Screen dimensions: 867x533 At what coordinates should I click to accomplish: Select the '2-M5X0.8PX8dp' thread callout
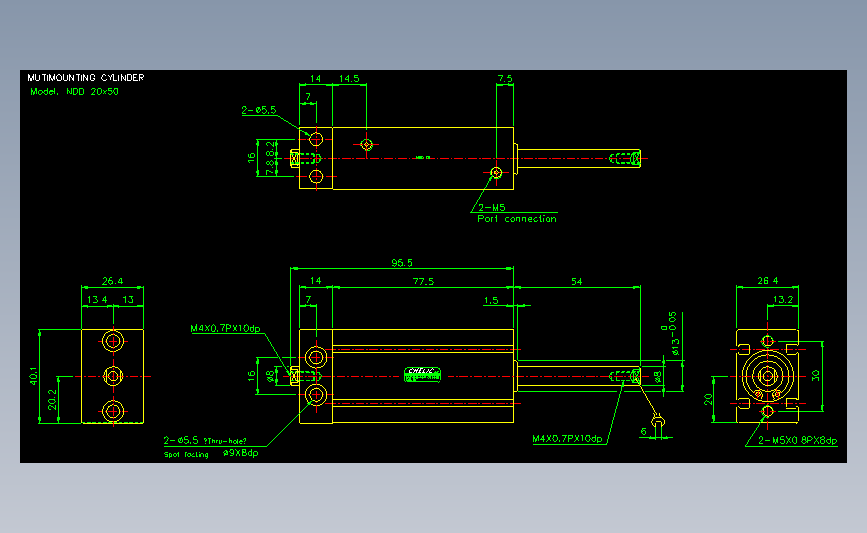pyautogui.click(x=797, y=440)
